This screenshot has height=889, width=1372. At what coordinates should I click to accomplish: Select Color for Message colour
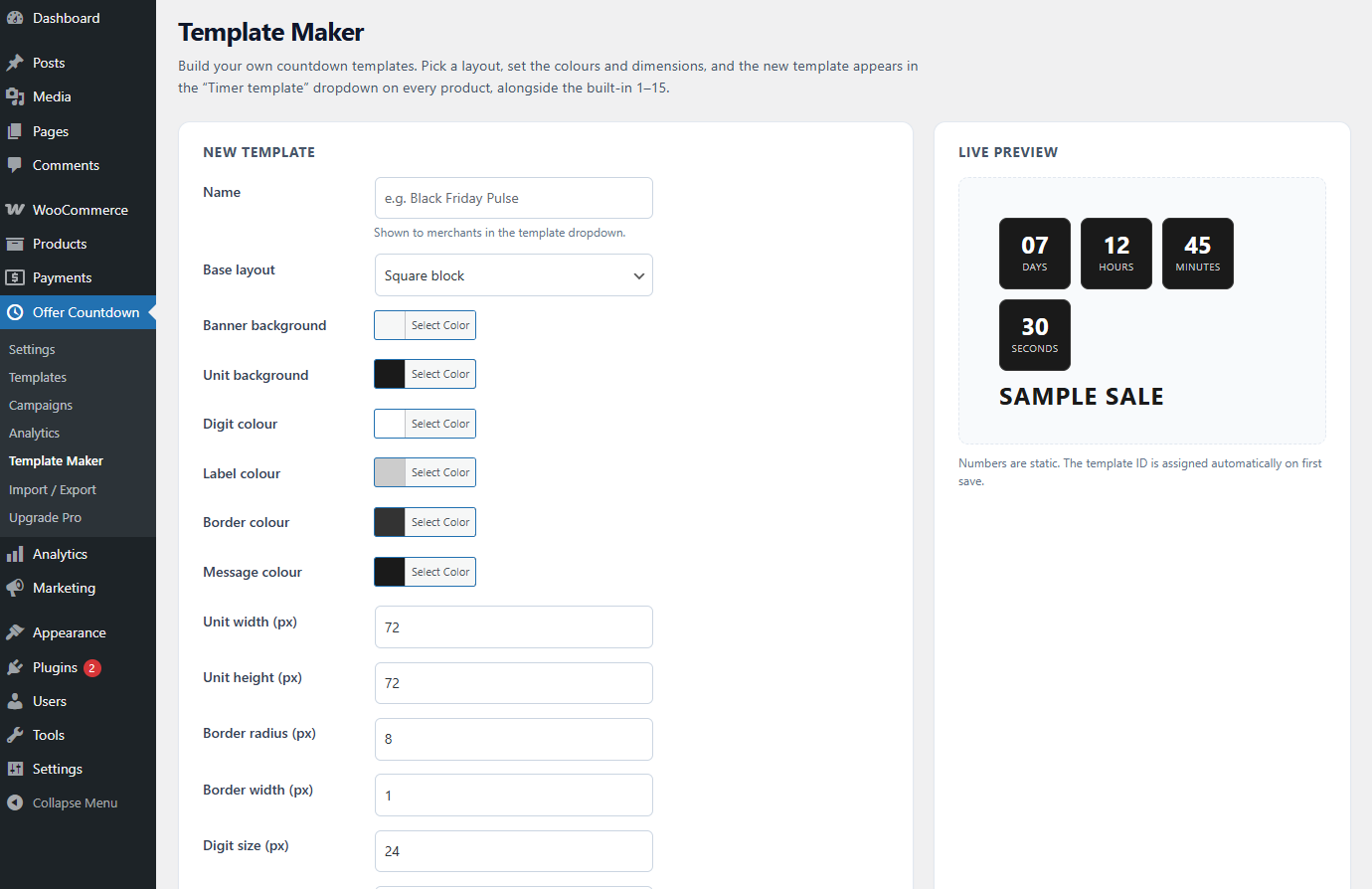pos(440,572)
